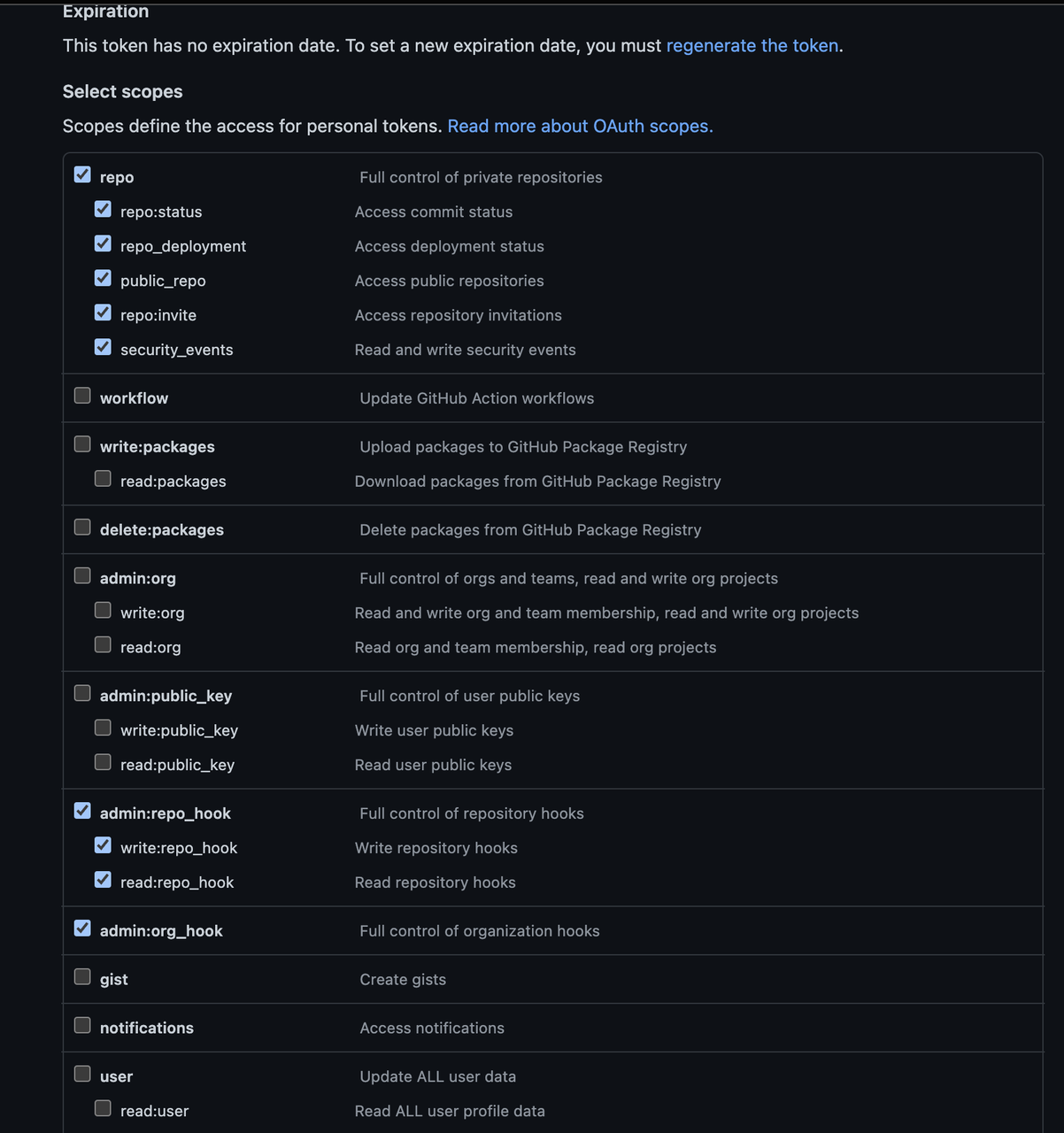Check the read:org checkbox

pos(103,645)
